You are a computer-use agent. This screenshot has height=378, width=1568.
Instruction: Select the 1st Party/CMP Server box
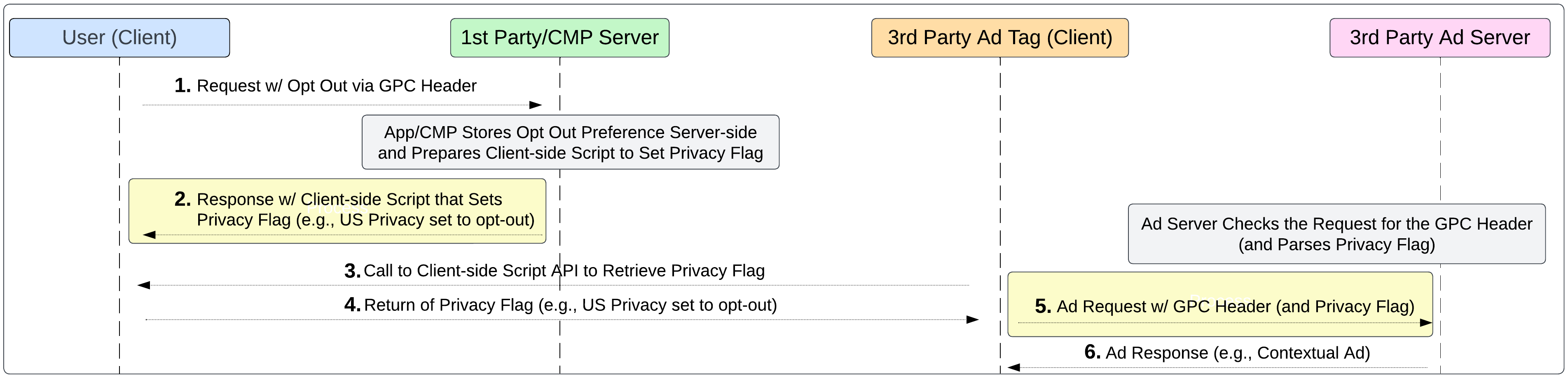(x=559, y=38)
